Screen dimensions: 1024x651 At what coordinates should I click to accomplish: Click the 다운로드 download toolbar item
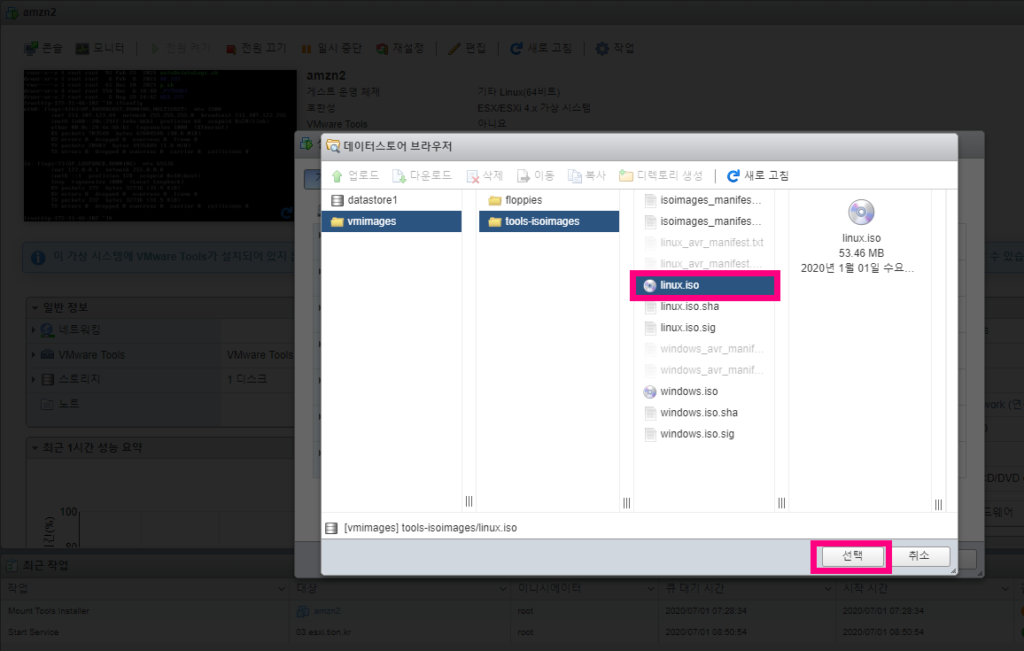[x=422, y=176]
